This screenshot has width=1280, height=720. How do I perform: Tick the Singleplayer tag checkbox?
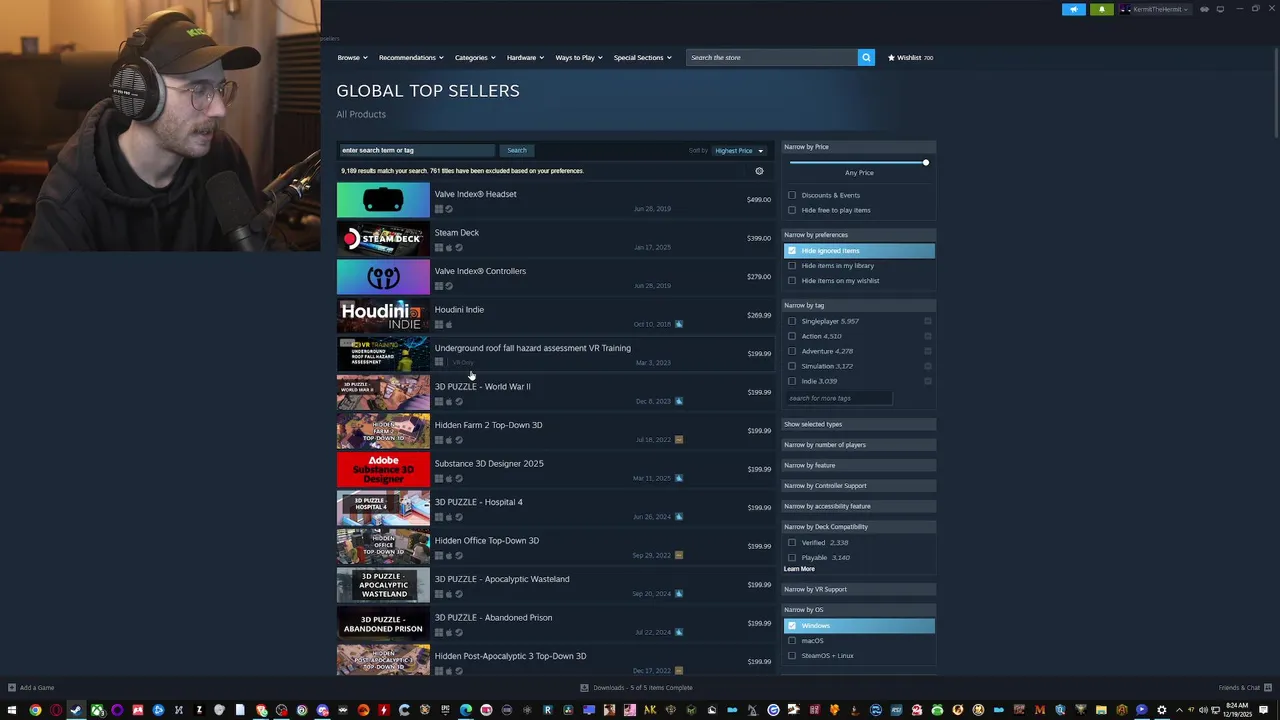coord(792,321)
